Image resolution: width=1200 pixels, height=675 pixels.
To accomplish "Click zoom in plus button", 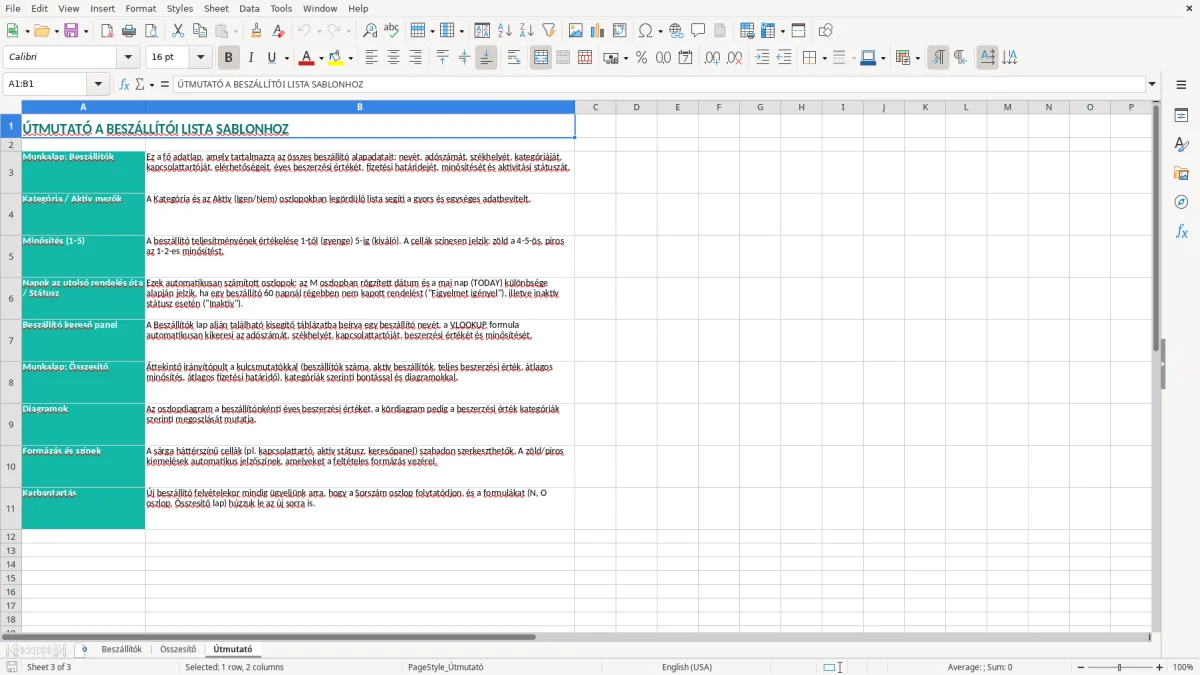I will coord(1159,667).
